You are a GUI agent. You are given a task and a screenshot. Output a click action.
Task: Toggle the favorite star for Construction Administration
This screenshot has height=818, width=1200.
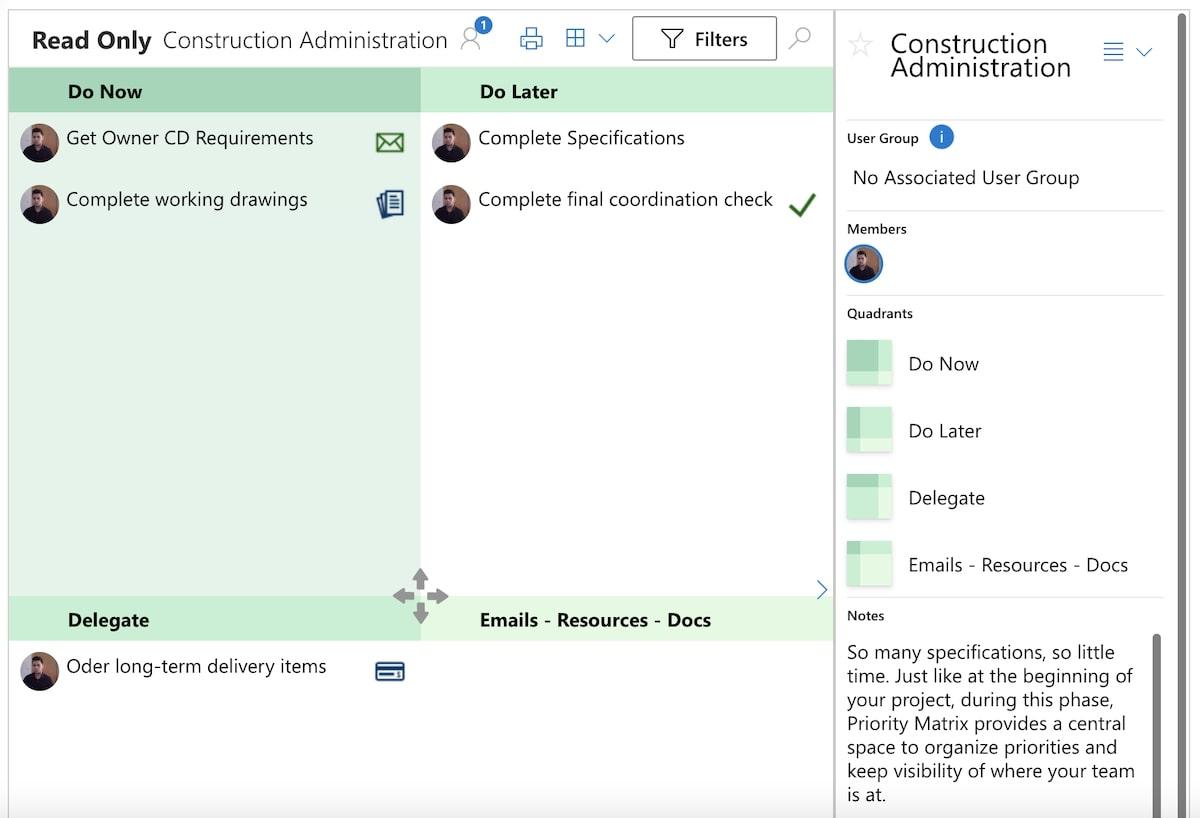tap(860, 44)
